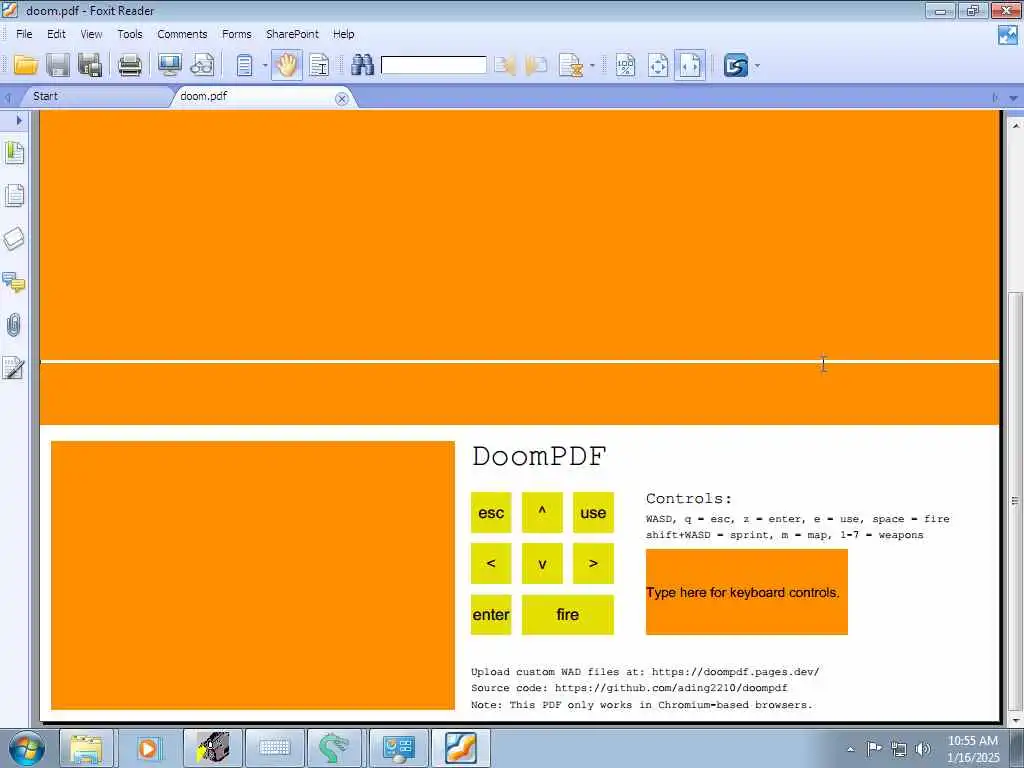1024x768 pixels.
Task: Click the Save All icon
Action: pos(90,65)
